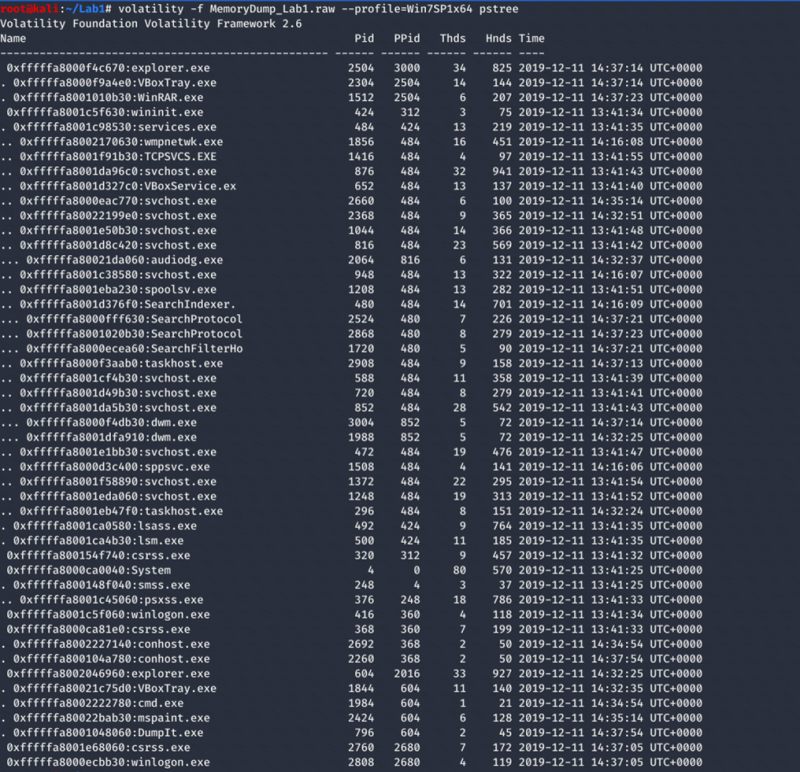The image size is (800, 772).
Task: Click the Name column header
Action: pos(14,38)
